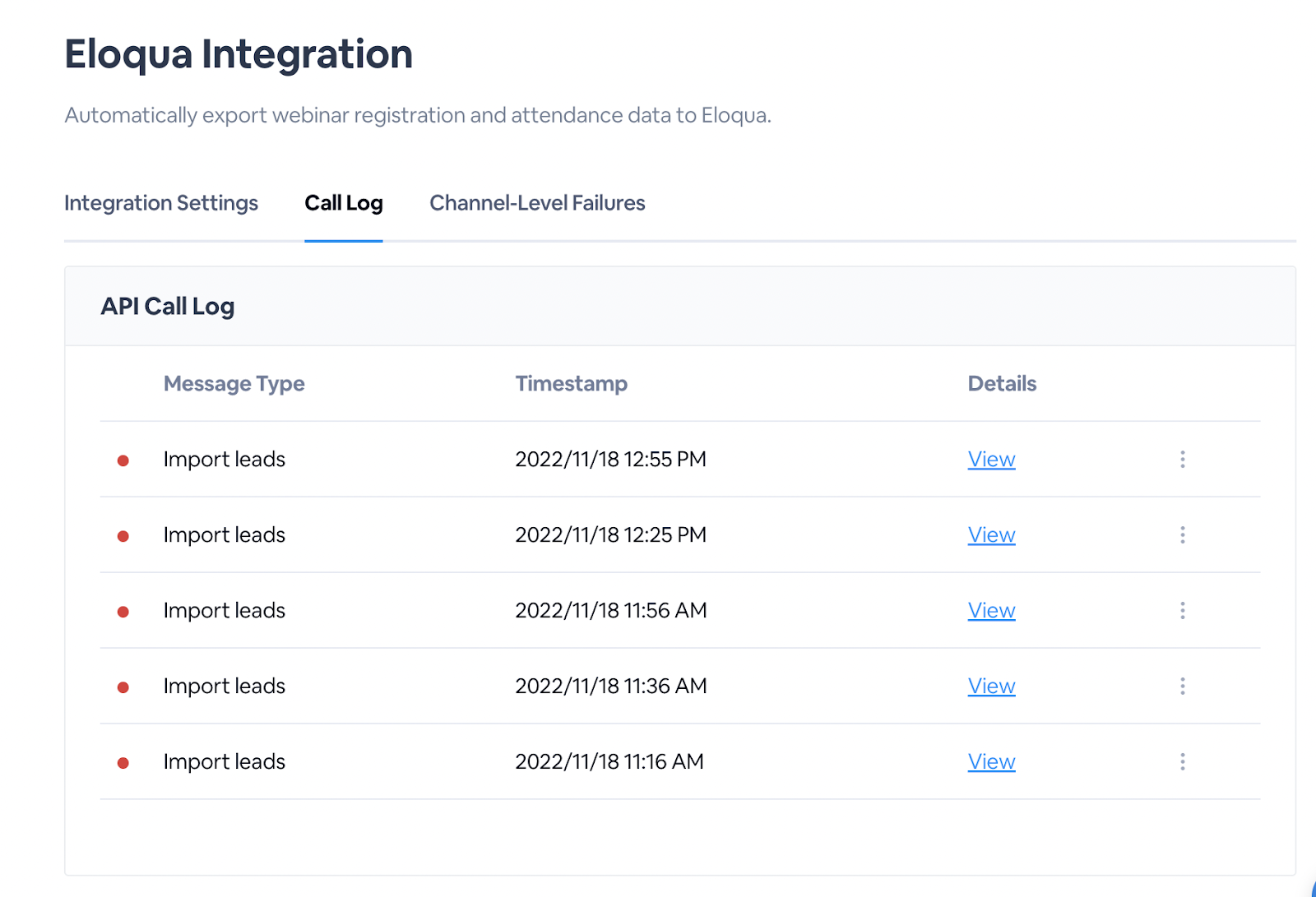Click the Message Type column header

tap(234, 384)
